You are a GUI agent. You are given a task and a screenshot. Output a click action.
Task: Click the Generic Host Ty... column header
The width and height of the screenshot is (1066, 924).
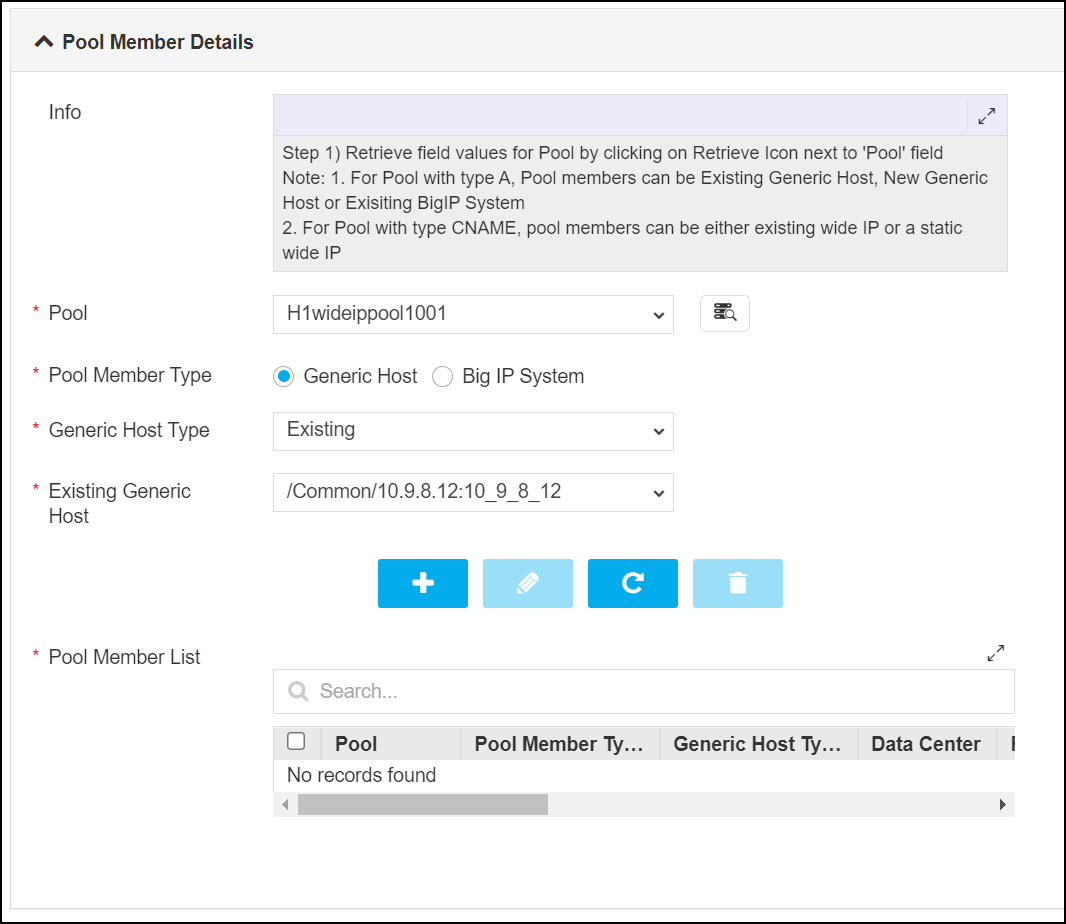pos(757,744)
